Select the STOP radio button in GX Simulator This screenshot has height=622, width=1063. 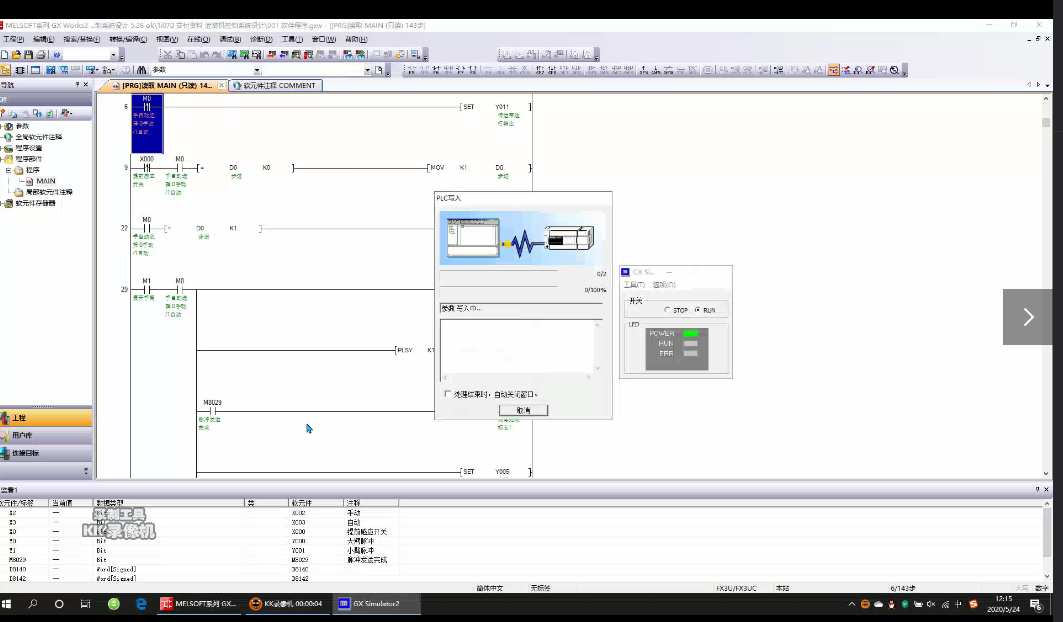point(667,310)
